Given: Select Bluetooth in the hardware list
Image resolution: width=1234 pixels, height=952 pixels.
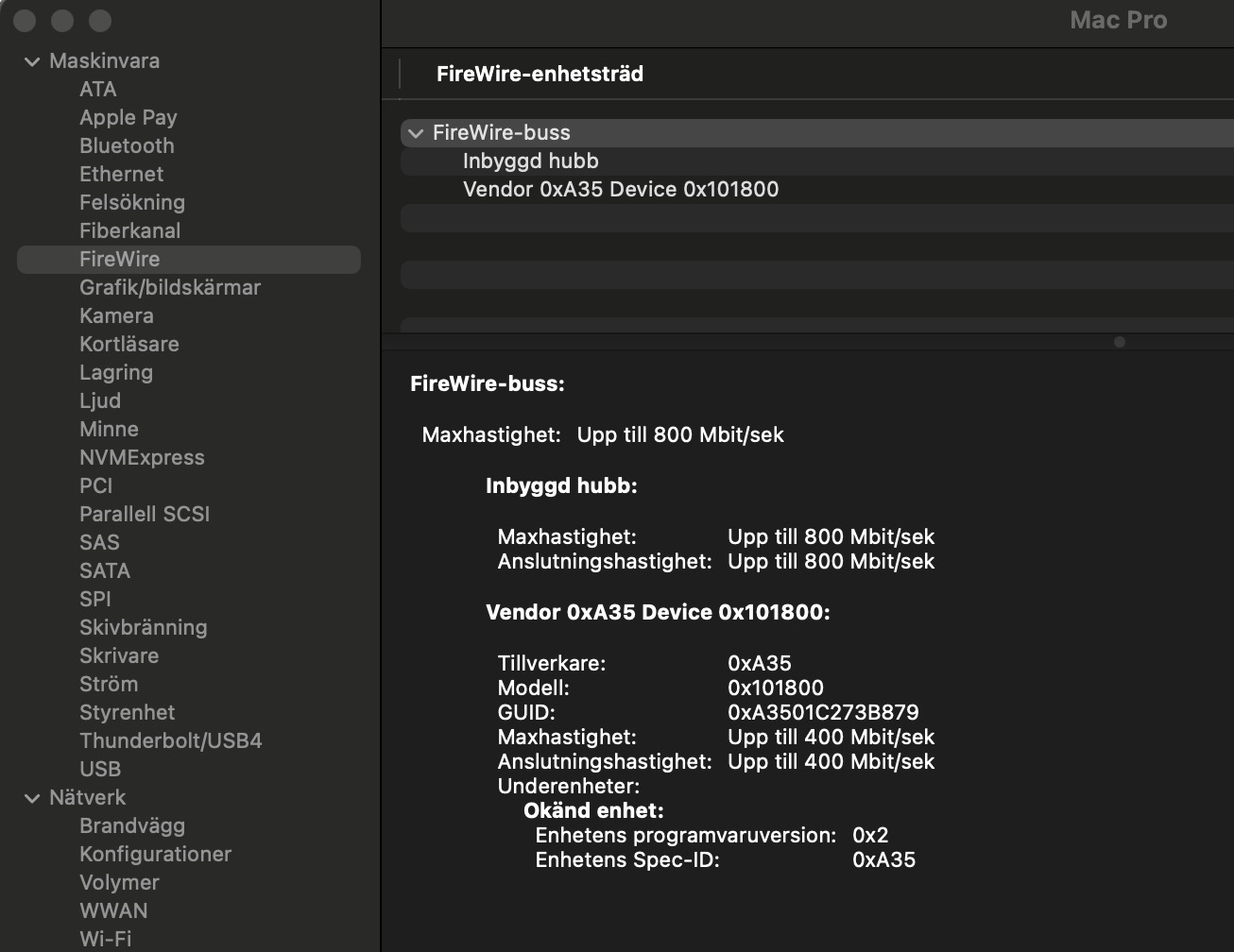Looking at the screenshot, I should (x=127, y=145).
